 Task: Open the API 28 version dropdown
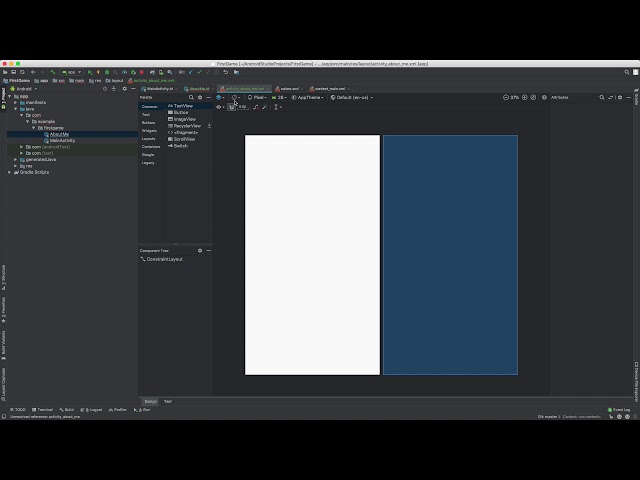pyautogui.click(x=279, y=98)
